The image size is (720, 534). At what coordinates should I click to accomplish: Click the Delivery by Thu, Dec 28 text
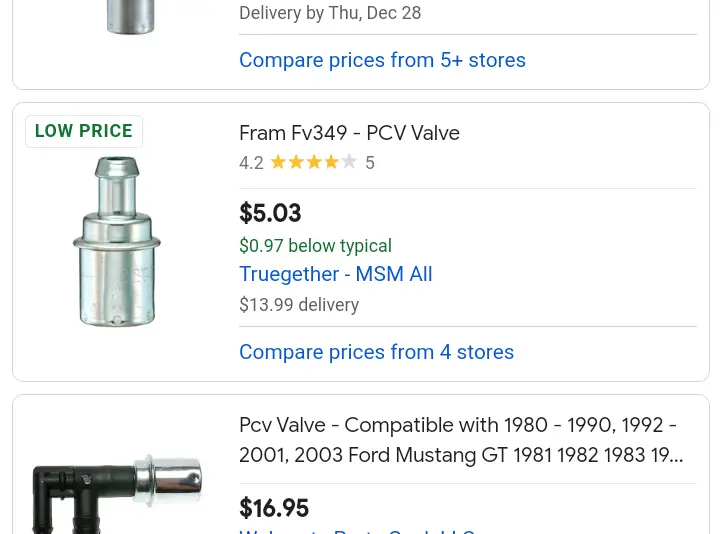tap(330, 13)
